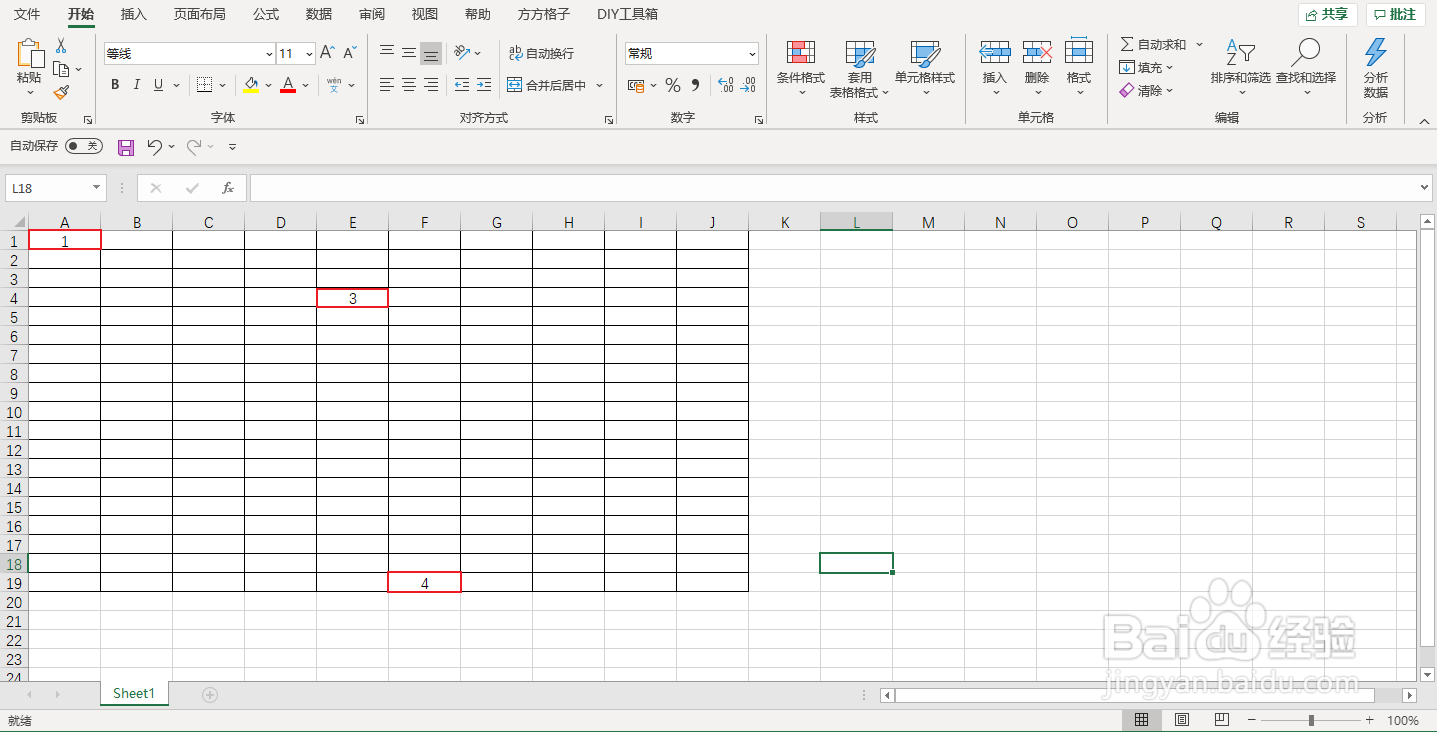1437x732 pixels.
Task: Switch to Normal view in status bar
Action: (x=1141, y=720)
